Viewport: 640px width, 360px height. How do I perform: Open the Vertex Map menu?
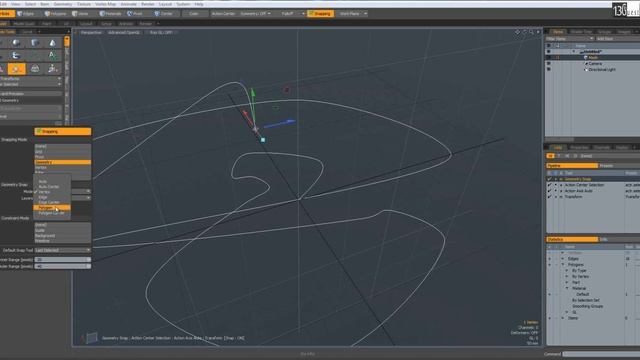coord(105,4)
